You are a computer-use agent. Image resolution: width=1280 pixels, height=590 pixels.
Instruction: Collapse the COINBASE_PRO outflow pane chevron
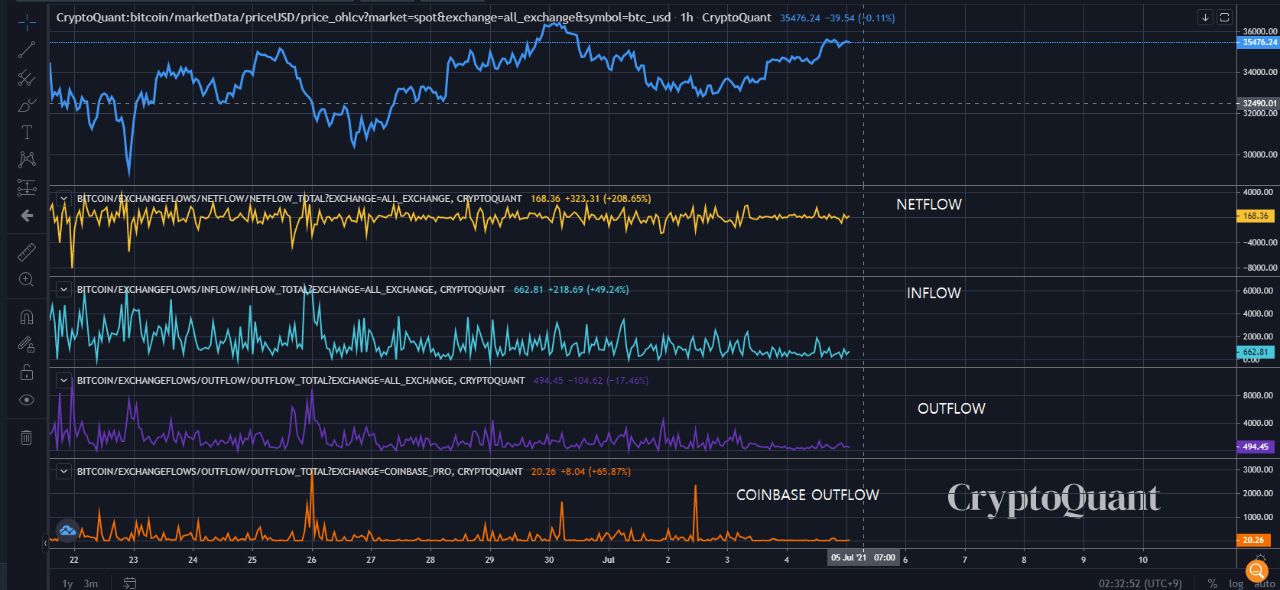point(63,470)
